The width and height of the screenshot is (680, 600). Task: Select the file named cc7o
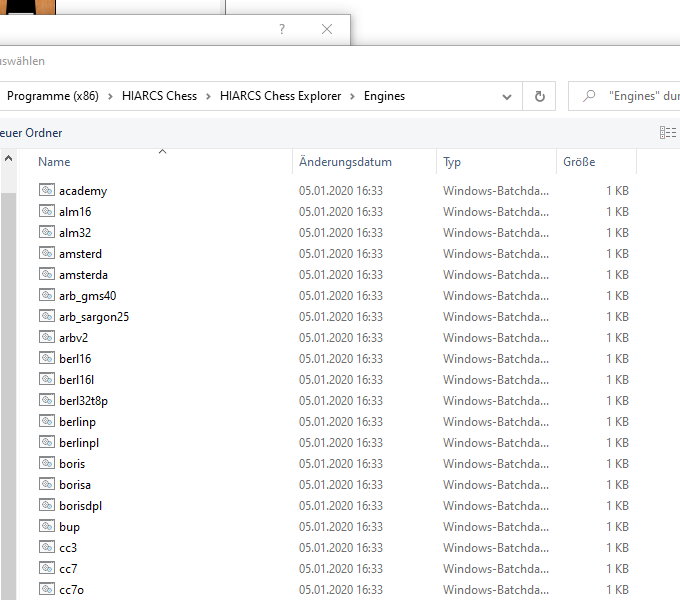tap(72, 590)
